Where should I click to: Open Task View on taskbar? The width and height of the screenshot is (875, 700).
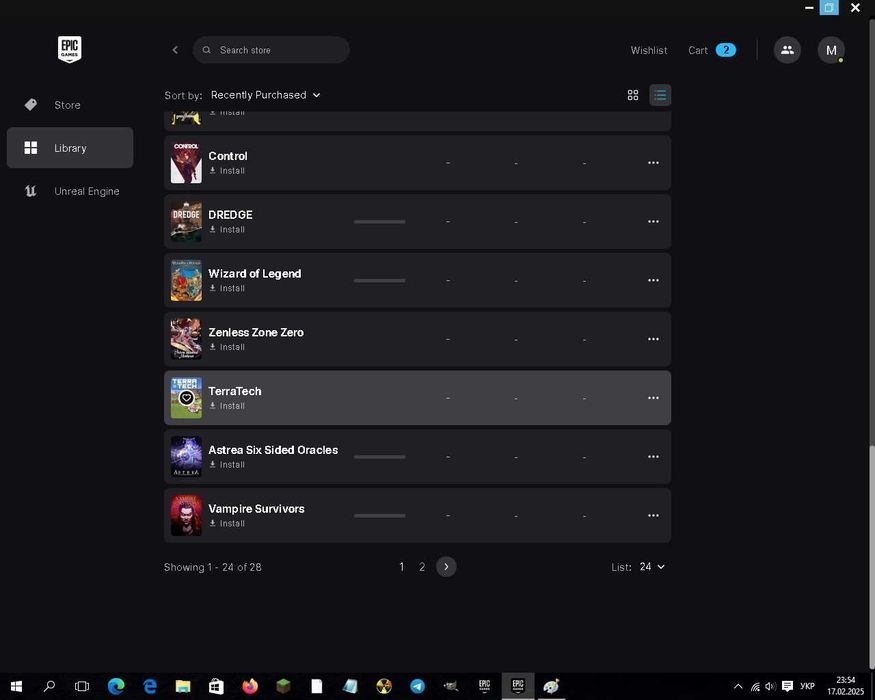click(81, 686)
